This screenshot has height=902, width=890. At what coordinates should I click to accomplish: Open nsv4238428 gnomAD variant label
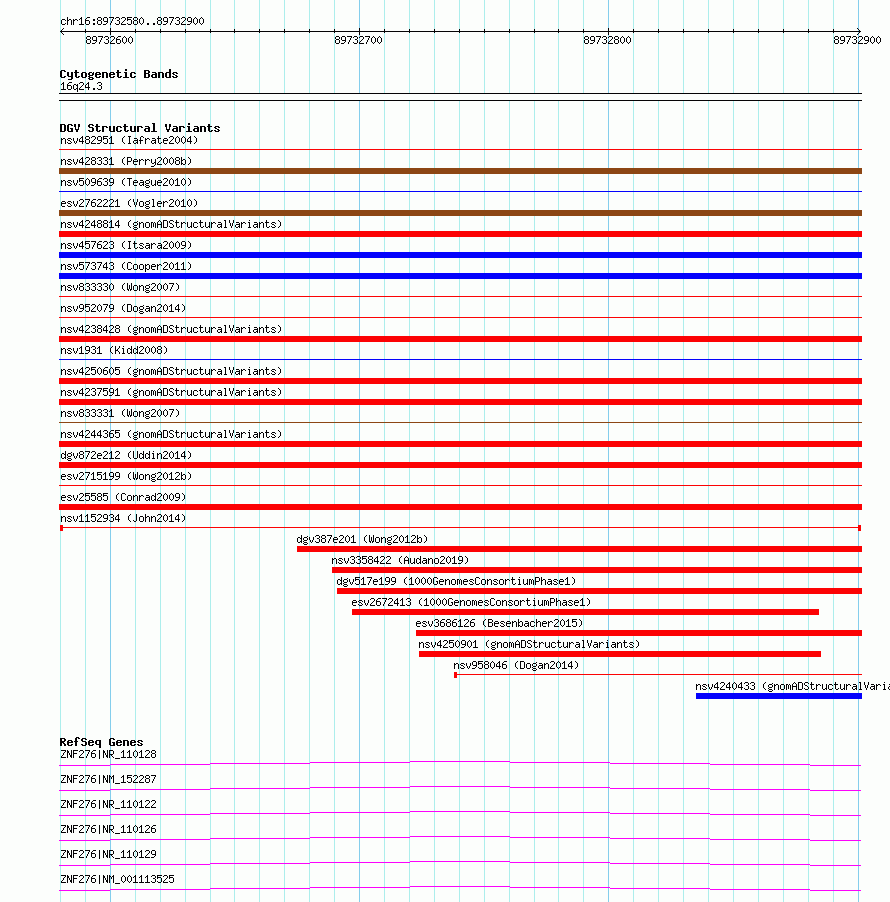tap(171, 330)
